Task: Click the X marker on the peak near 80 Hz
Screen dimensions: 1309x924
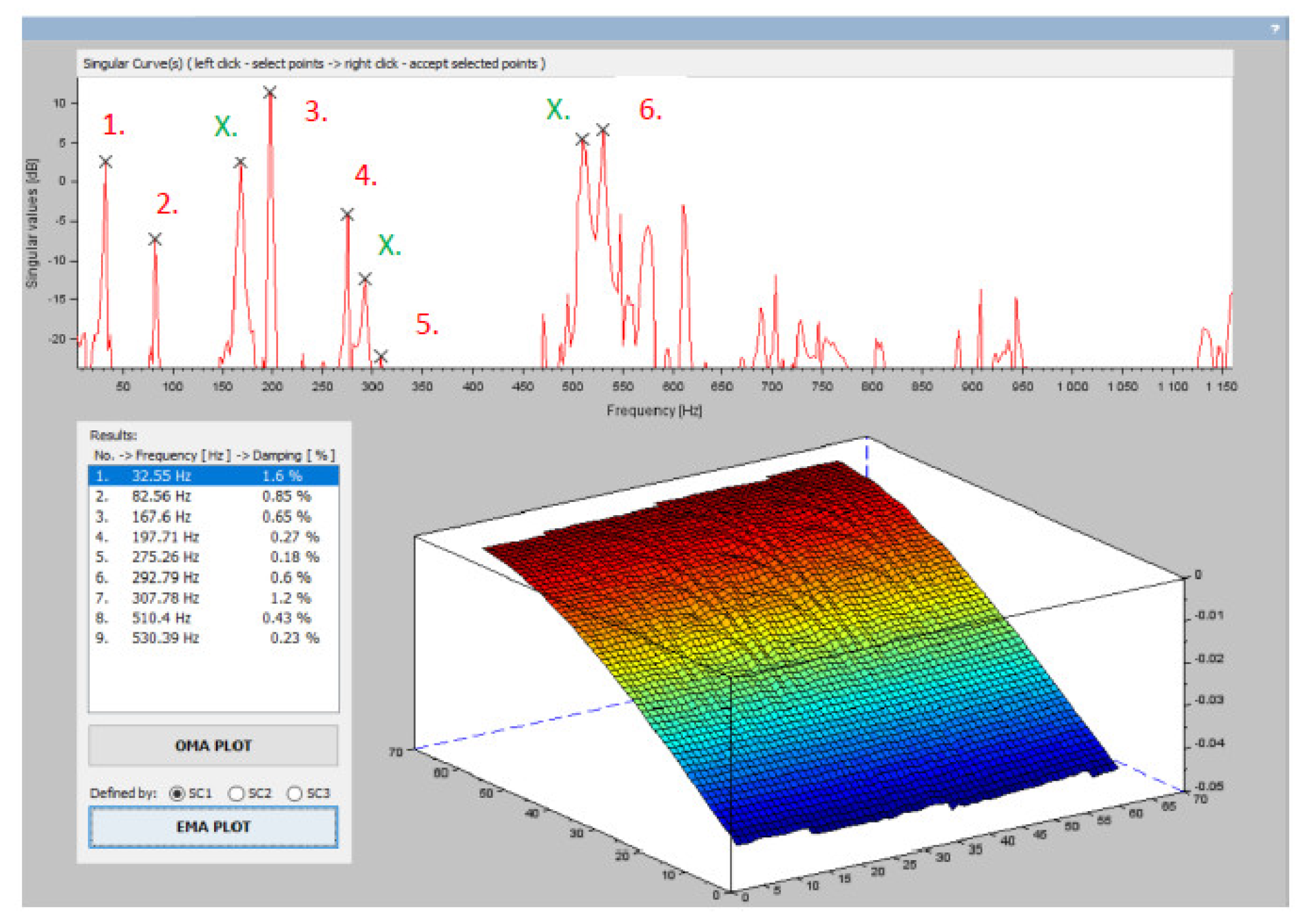Action: point(155,240)
